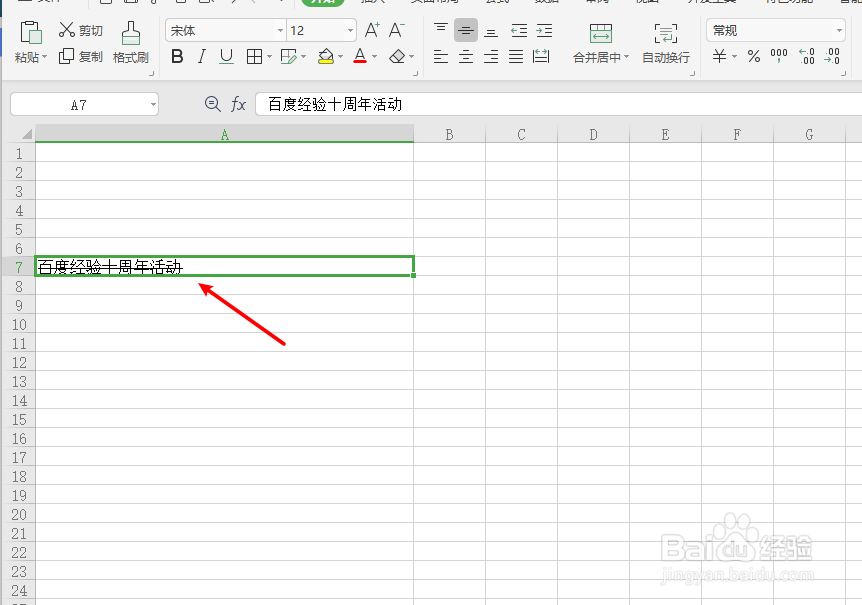The width and height of the screenshot is (862, 605).
Task: Click the Paste icon
Action: [x=31, y=32]
